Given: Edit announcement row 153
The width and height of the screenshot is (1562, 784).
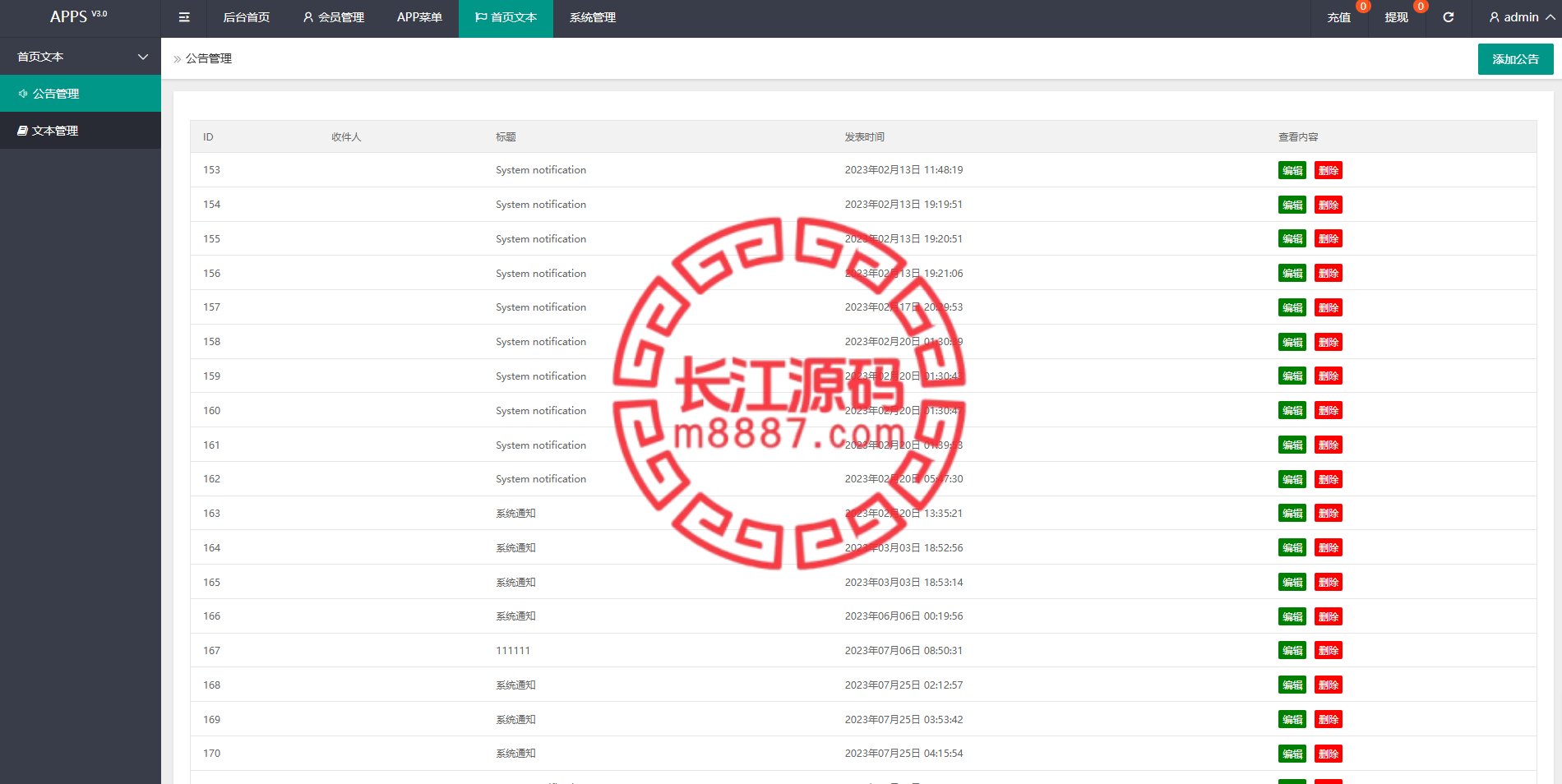Looking at the screenshot, I should point(1292,171).
